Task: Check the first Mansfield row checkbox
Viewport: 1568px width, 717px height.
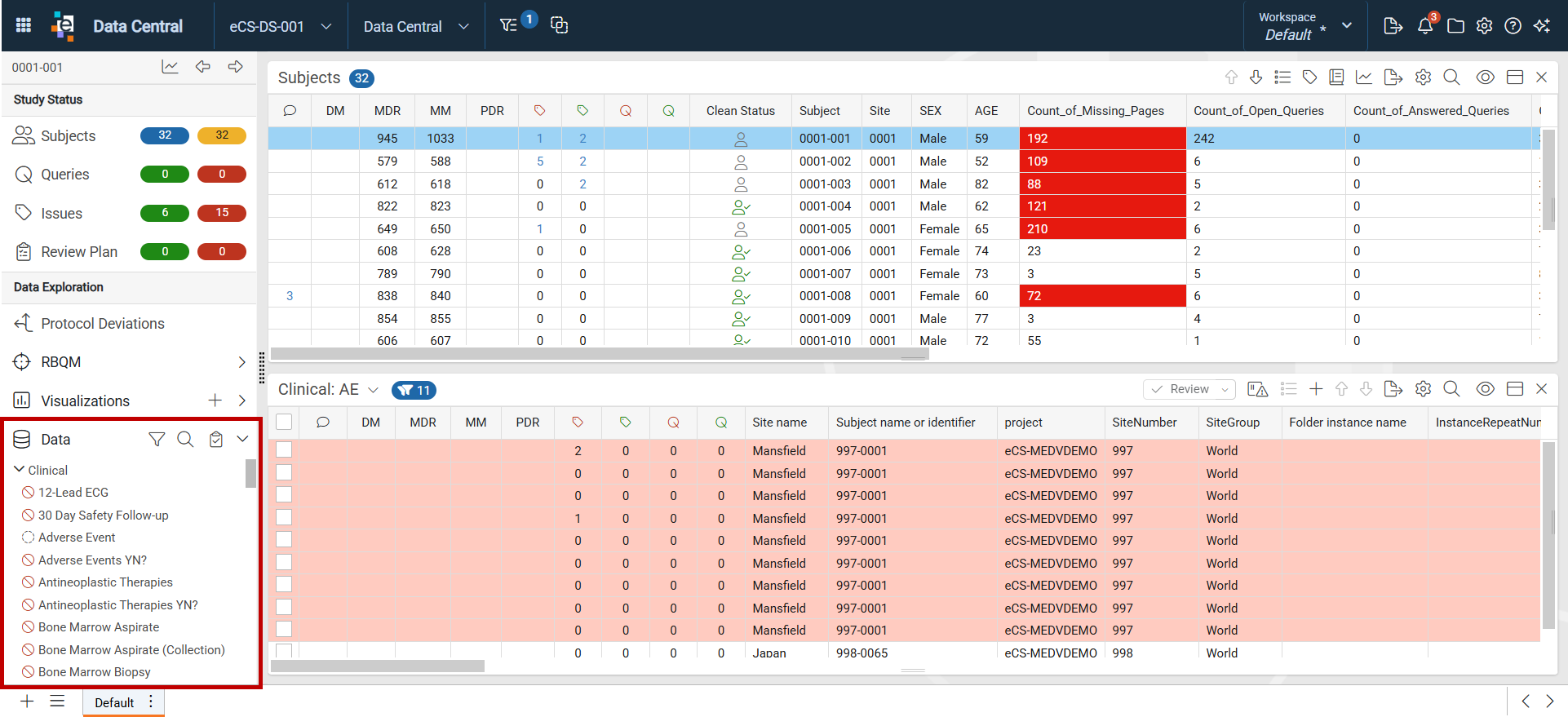Action: 284,450
